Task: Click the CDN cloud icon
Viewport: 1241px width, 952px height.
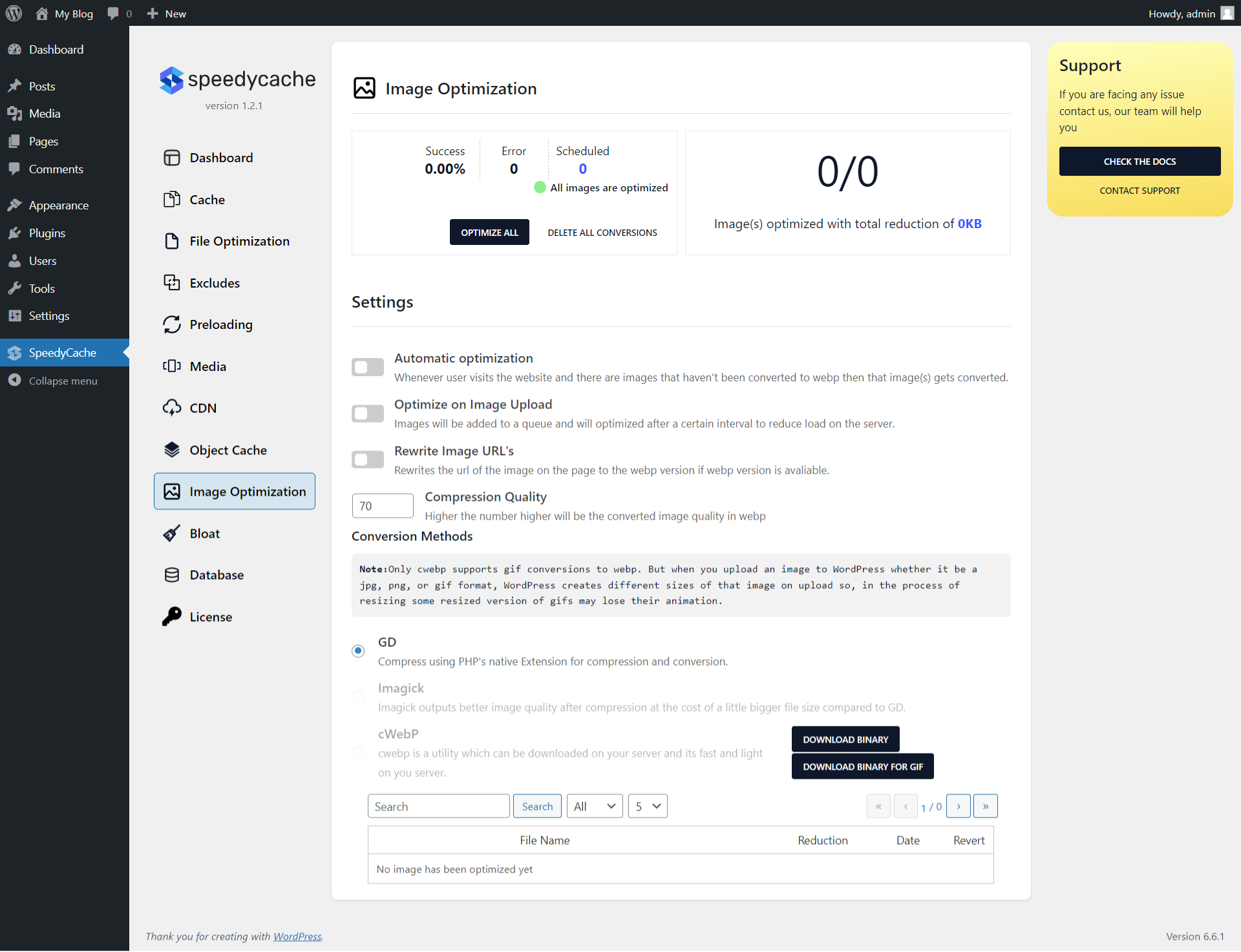Action: (171, 408)
